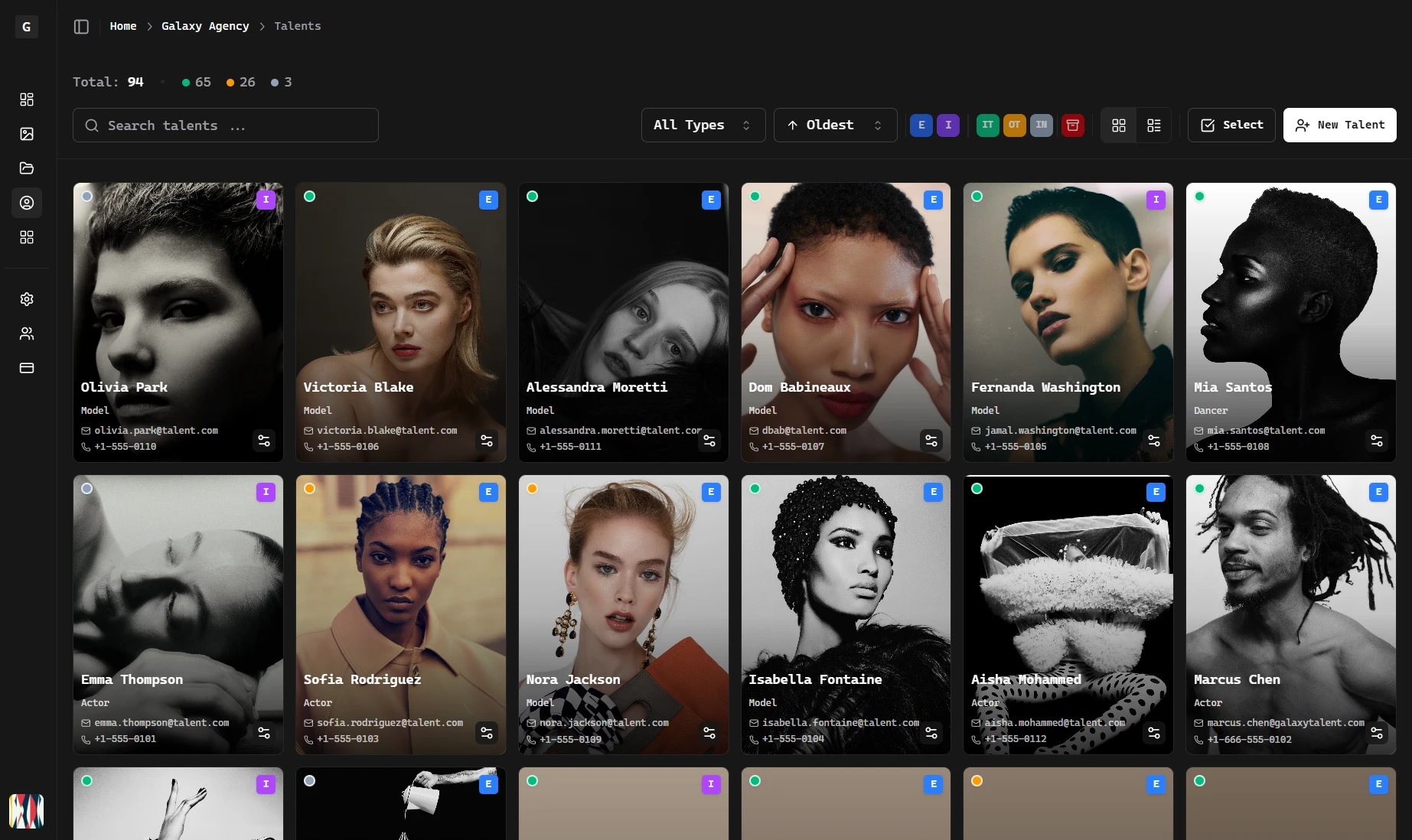Open the billing card icon in sidebar
The image size is (1412, 840).
pos(27,368)
